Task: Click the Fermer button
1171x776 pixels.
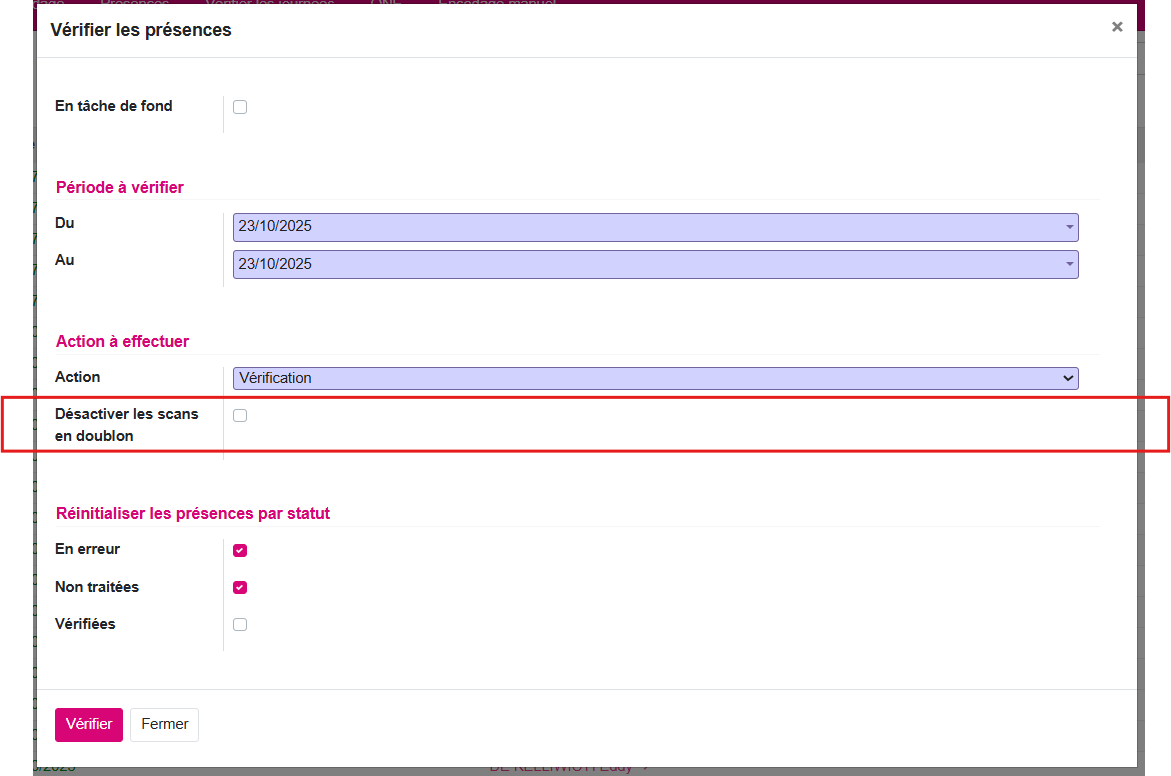Action: (x=164, y=725)
